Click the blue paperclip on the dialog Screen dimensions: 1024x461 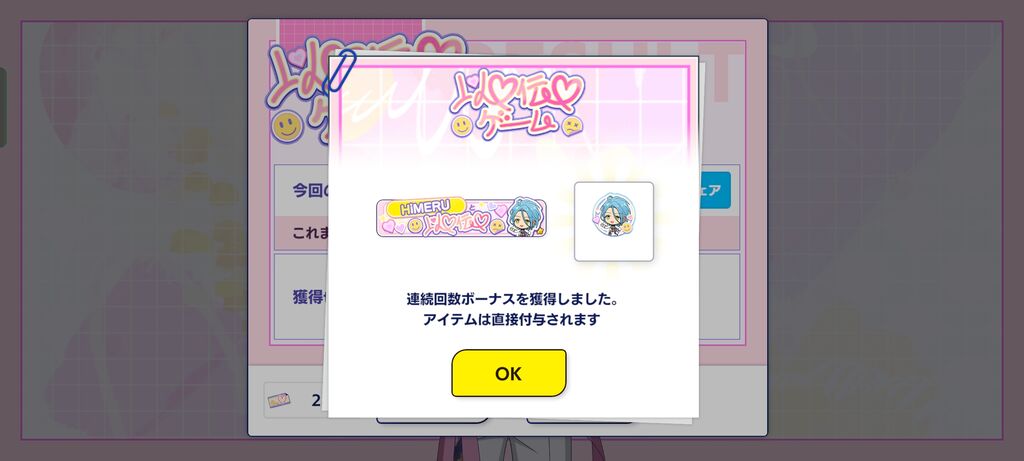point(340,70)
